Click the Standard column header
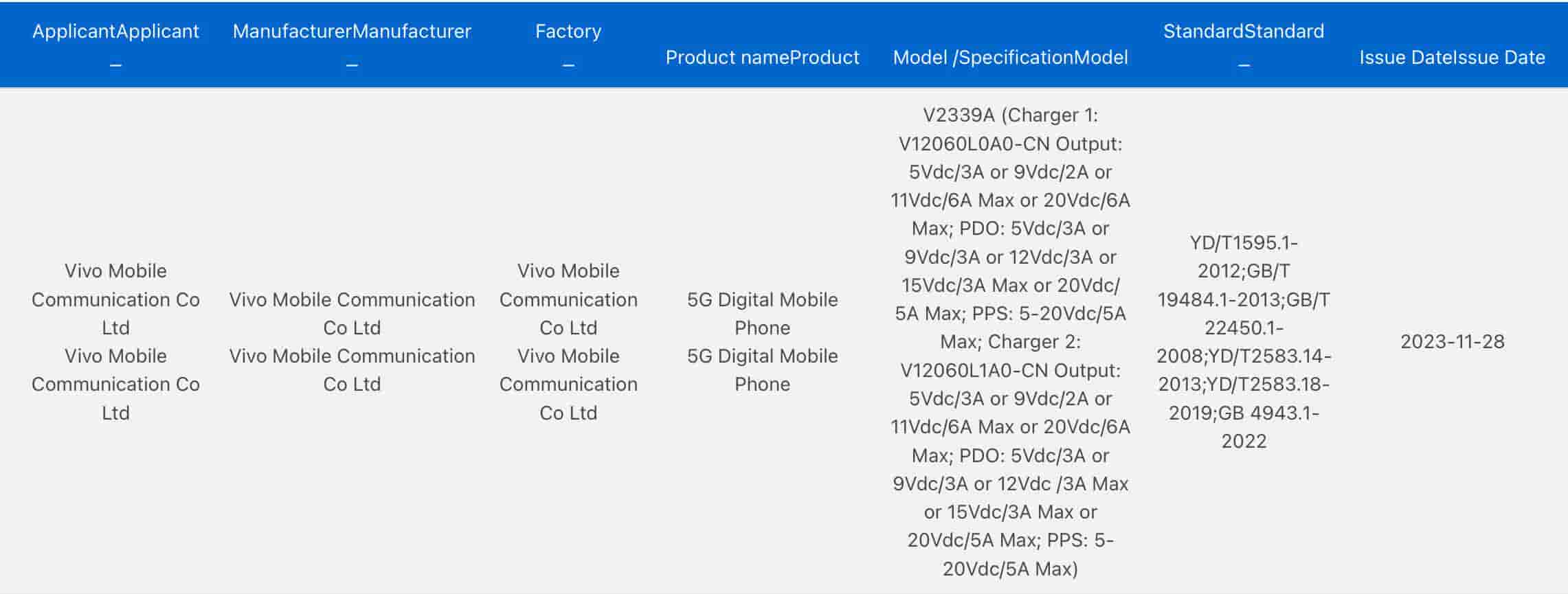This screenshot has height=594, width=1568. 1244,32
